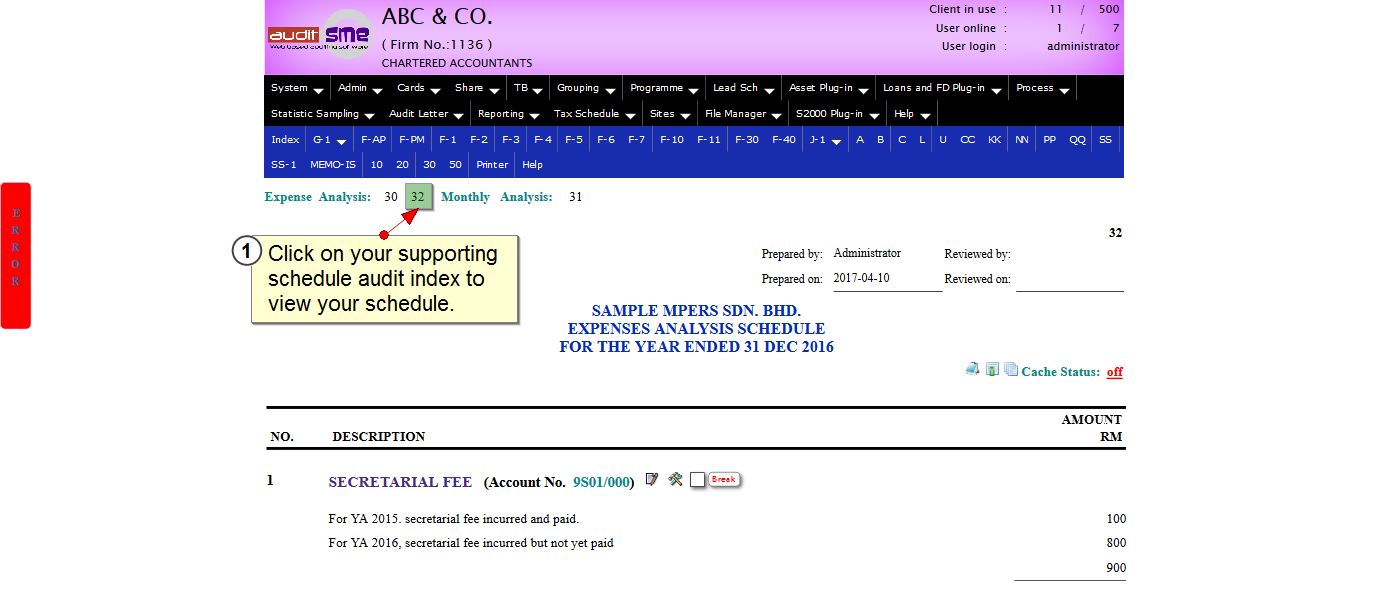Toggle Cache Status off link

pyautogui.click(x=1114, y=372)
